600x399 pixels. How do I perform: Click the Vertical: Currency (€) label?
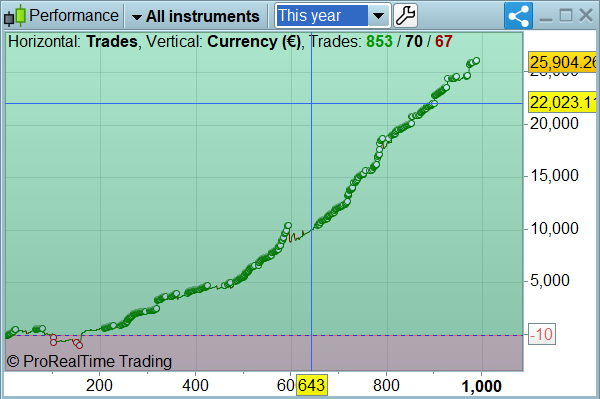[x=224, y=41]
